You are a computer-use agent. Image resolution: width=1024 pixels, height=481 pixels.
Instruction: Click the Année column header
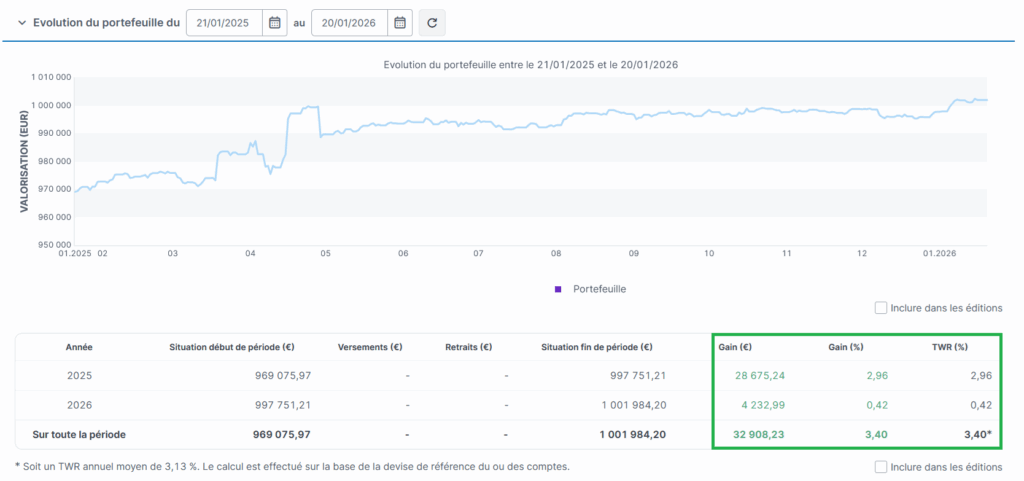click(x=79, y=348)
